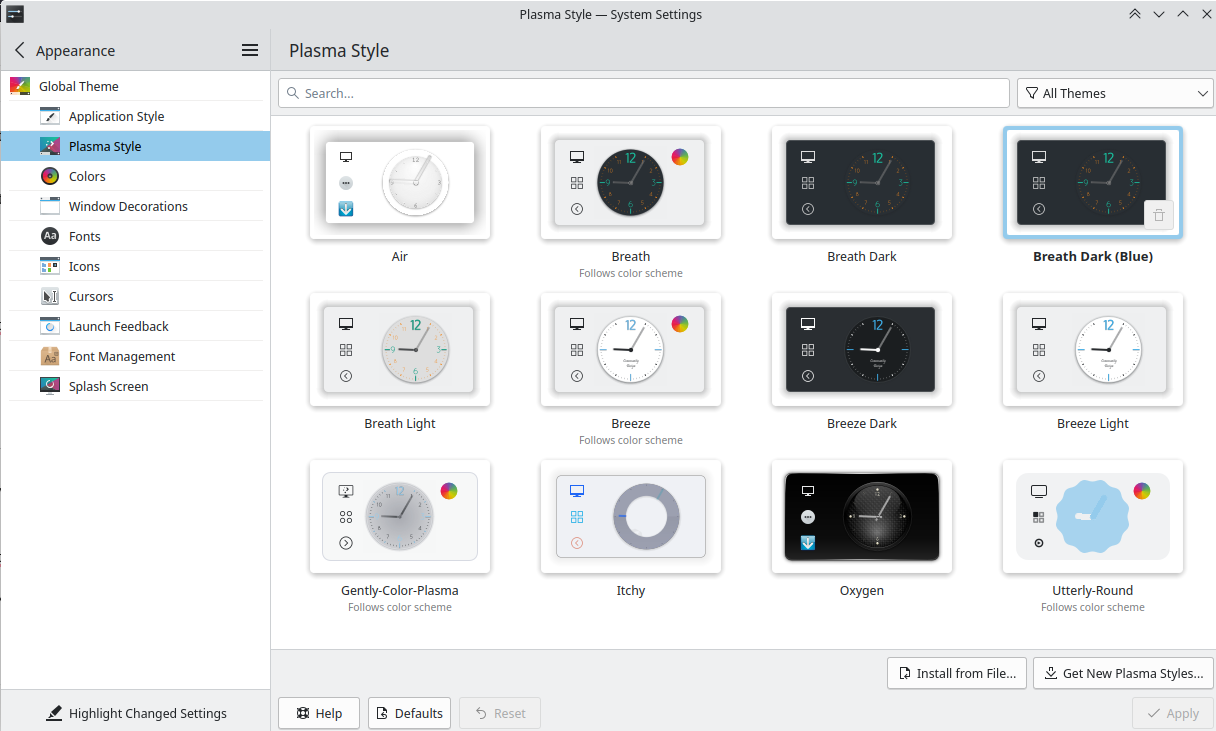Open Launch Feedback settings
1216x731 pixels.
pyautogui.click(x=135, y=326)
